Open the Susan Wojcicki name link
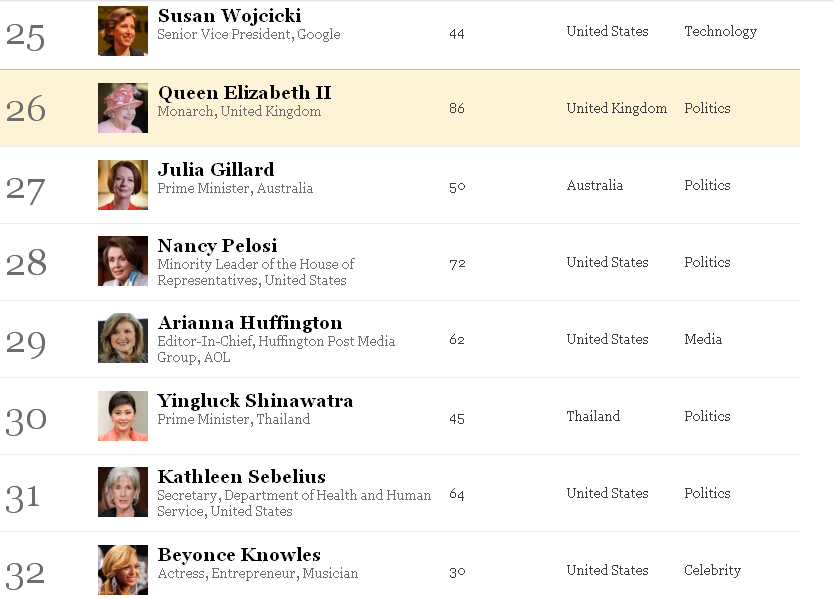Viewport: 833px width, 599px height. pyautogui.click(x=230, y=16)
